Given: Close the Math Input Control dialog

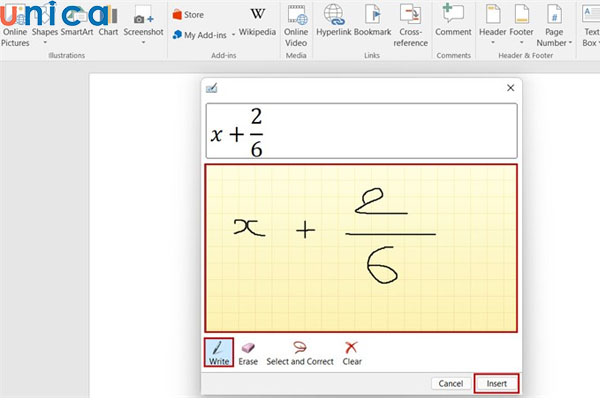Looking at the screenshot, I should tap(510, 88).
